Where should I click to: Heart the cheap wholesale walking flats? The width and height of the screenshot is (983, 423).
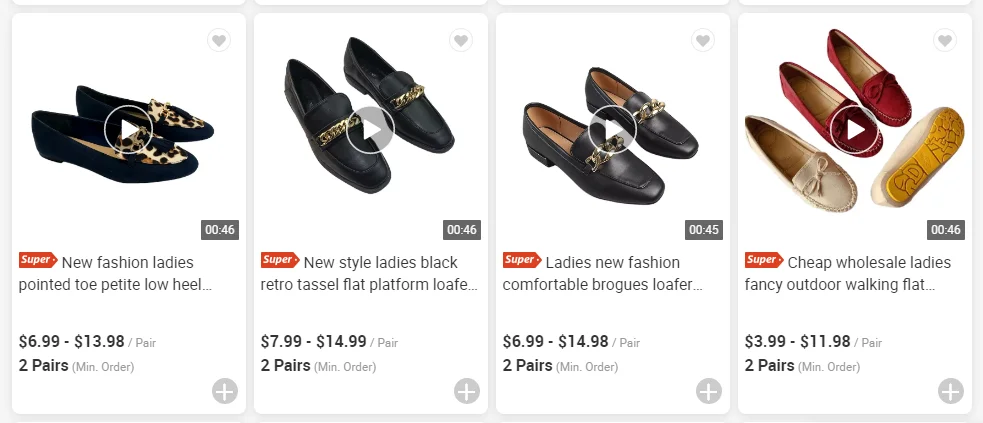coord(945,41)
